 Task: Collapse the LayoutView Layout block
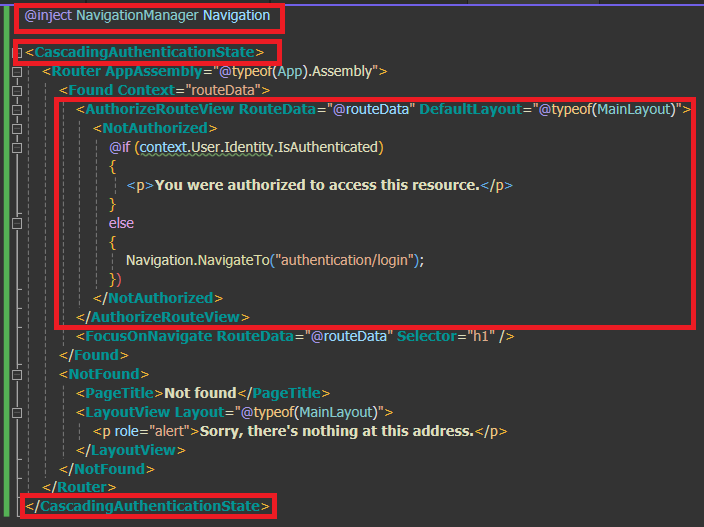[17, 413]
